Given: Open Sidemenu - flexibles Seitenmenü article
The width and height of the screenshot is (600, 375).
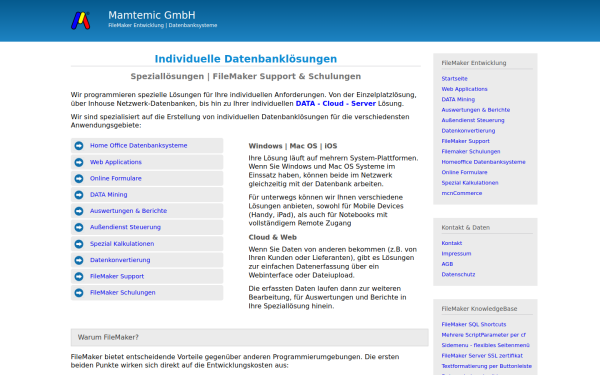Looking at the screenshot, I should (485, 345).
